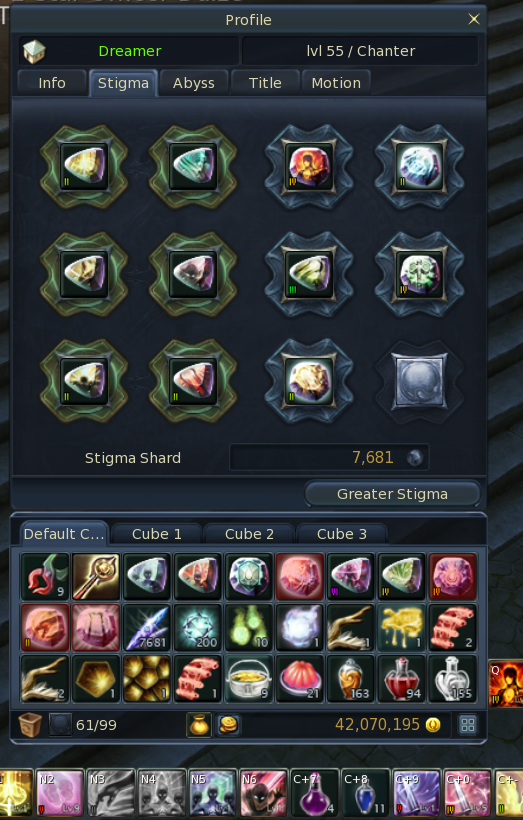Click the stigma shard stack showing 7681
The height and width of the screenshot is (820, 523).
tap(147, 628)
